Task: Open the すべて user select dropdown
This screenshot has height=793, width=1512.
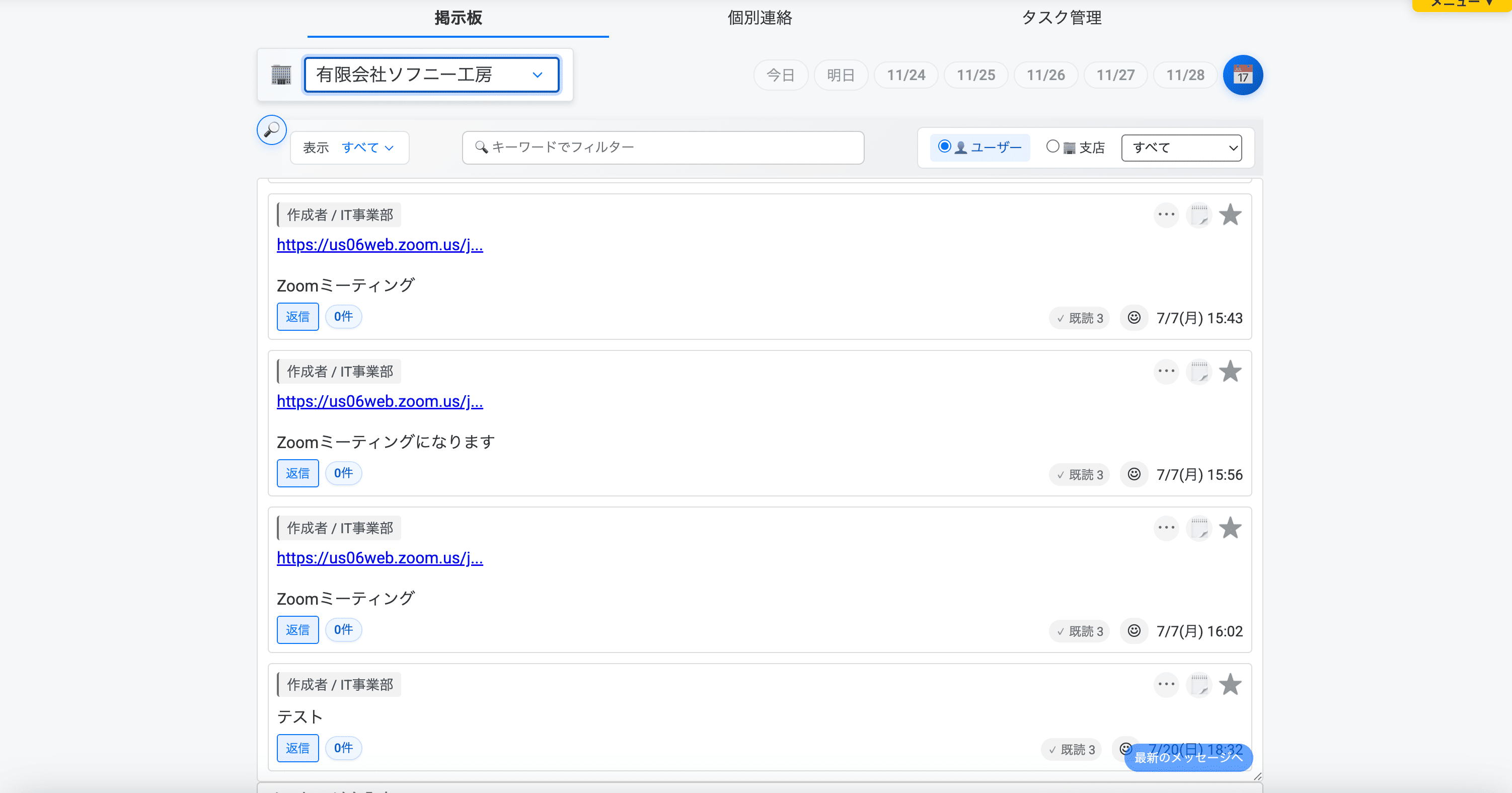Action: click(1180, 148)
